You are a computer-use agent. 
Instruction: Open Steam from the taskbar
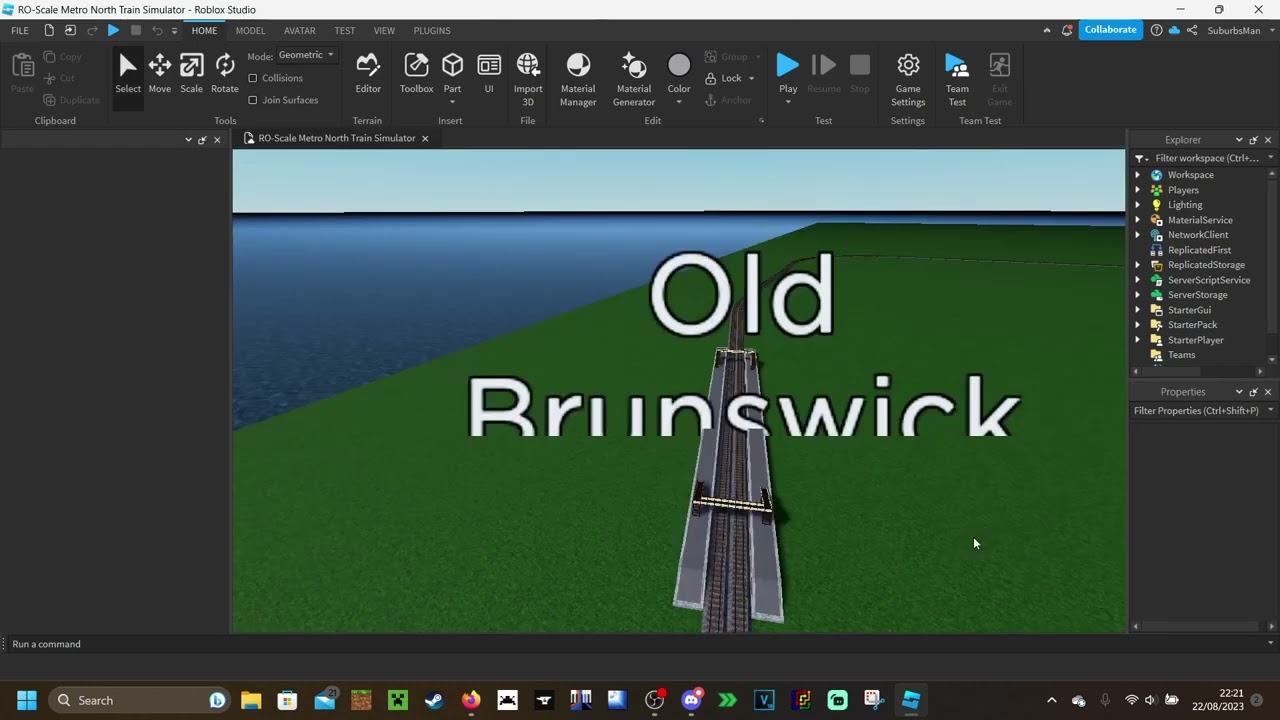pyautogui.click(x=434, y=700)
